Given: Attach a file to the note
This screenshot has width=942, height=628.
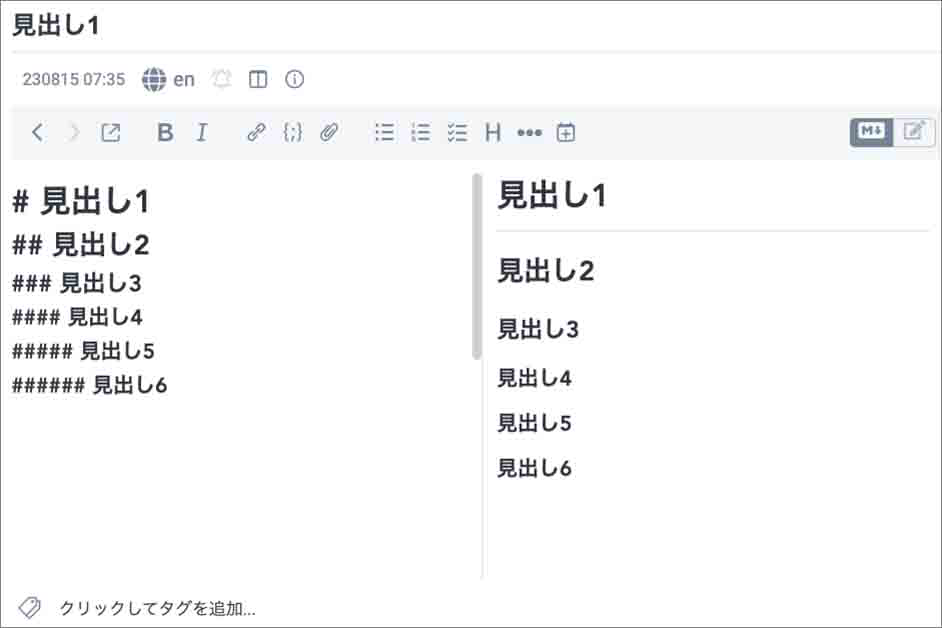Looking at the screenshot, I should (x=330, y=131).
